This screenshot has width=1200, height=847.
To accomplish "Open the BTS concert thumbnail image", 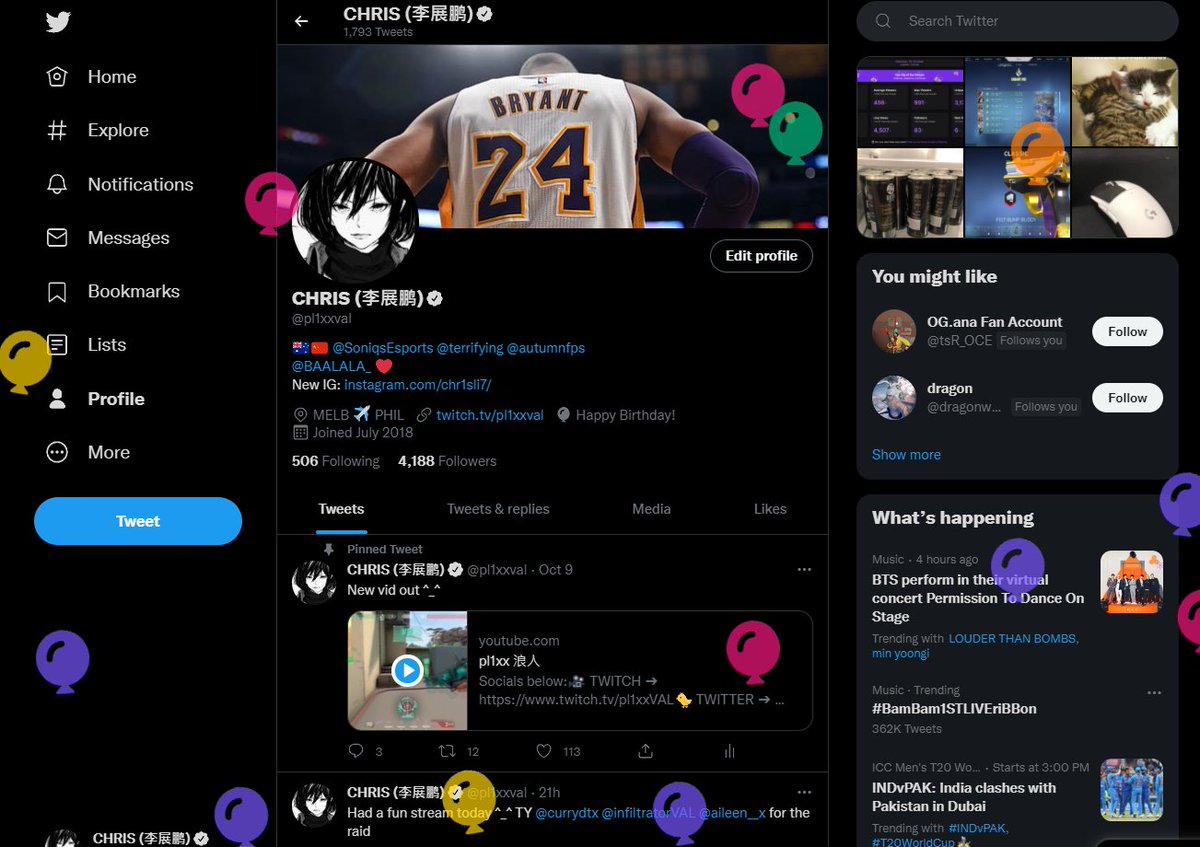I will pos(1131,581).
